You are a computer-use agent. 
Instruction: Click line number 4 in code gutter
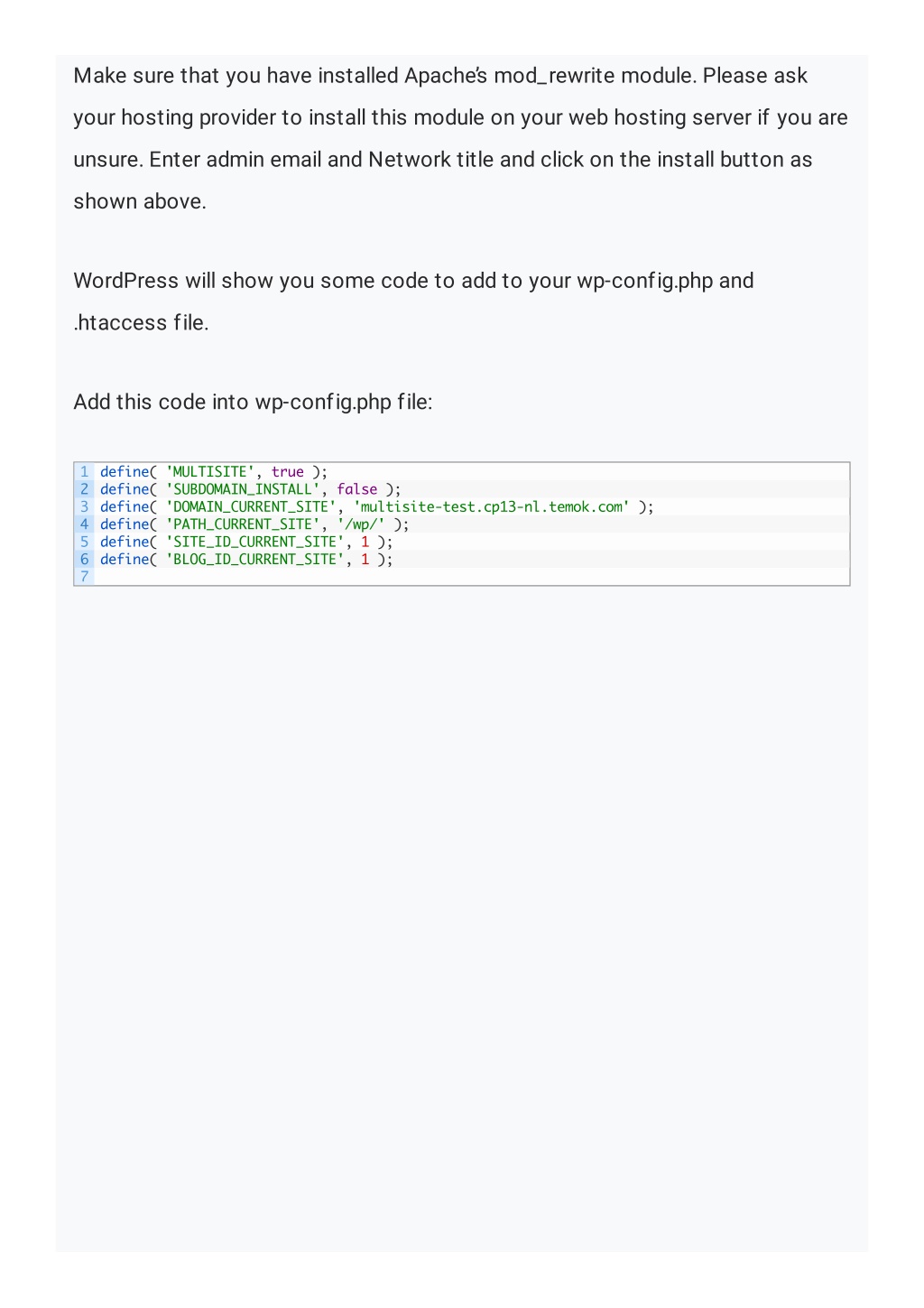(x=84, y=524)
